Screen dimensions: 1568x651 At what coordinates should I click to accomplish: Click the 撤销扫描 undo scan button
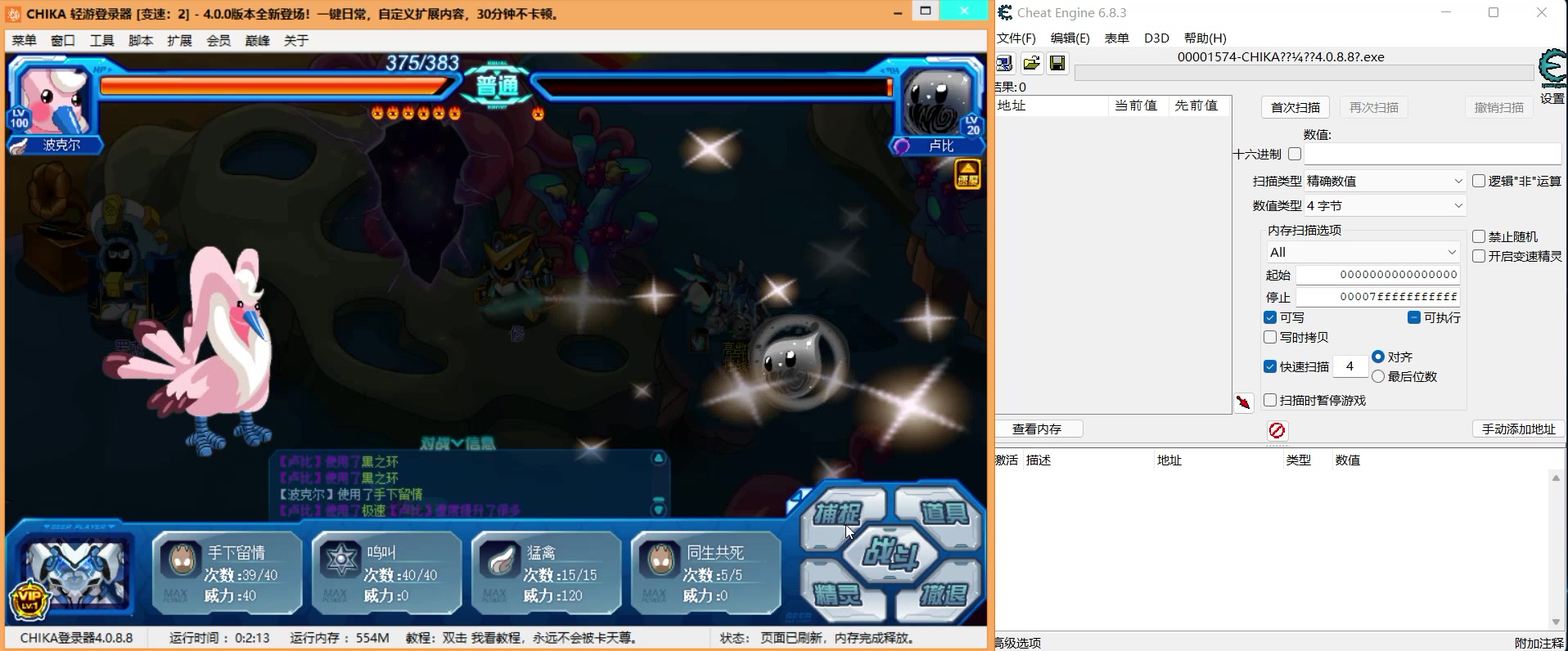[x=1499, y=107]
